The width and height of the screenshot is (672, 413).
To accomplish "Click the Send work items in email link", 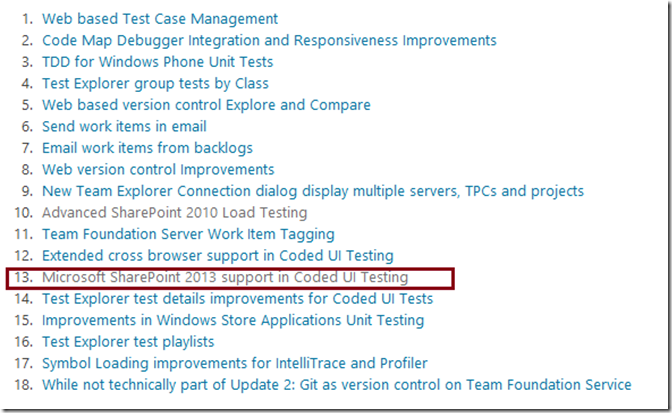I will coord(124,127).
